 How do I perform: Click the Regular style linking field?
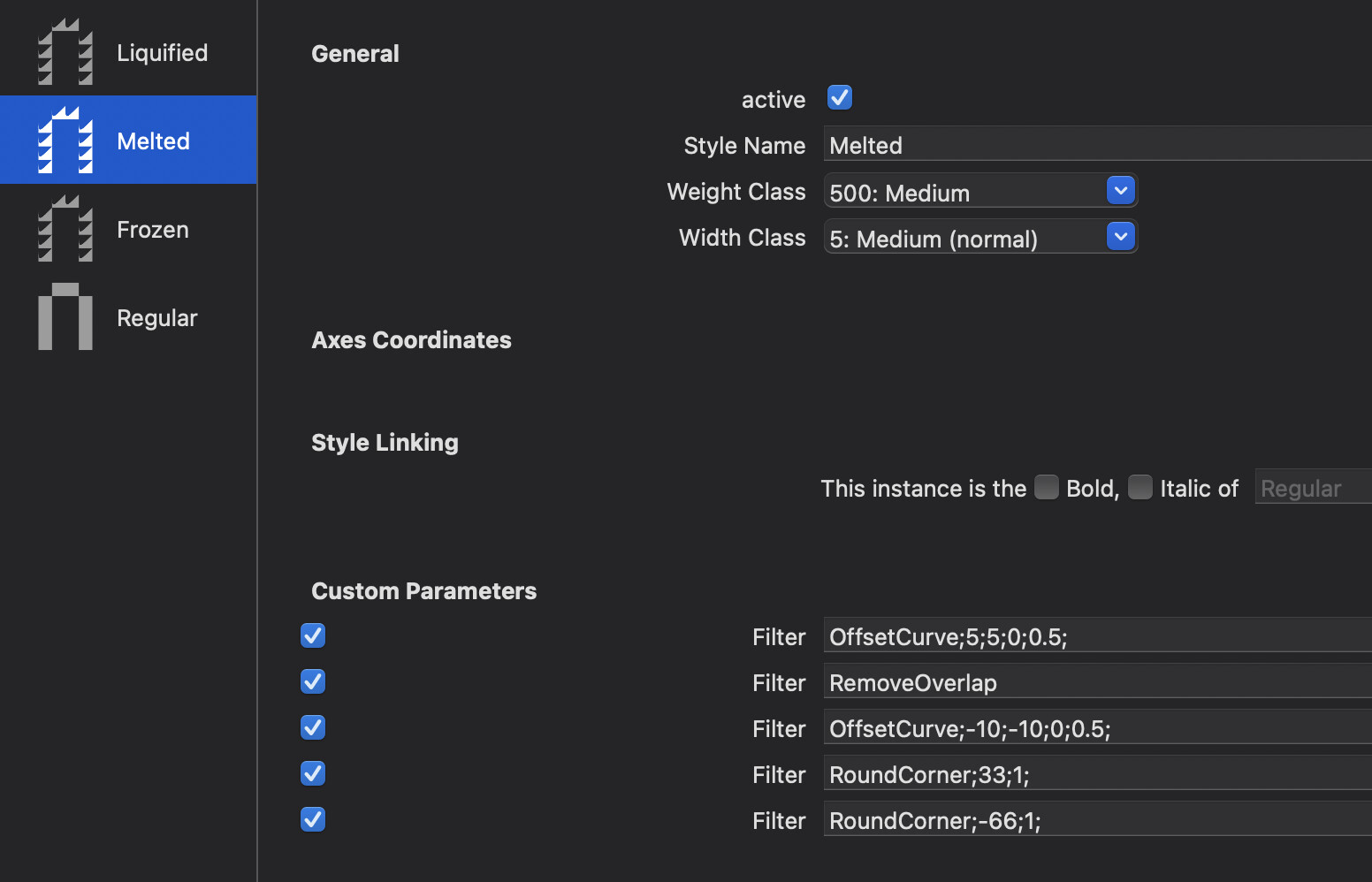click(1313, 487)
